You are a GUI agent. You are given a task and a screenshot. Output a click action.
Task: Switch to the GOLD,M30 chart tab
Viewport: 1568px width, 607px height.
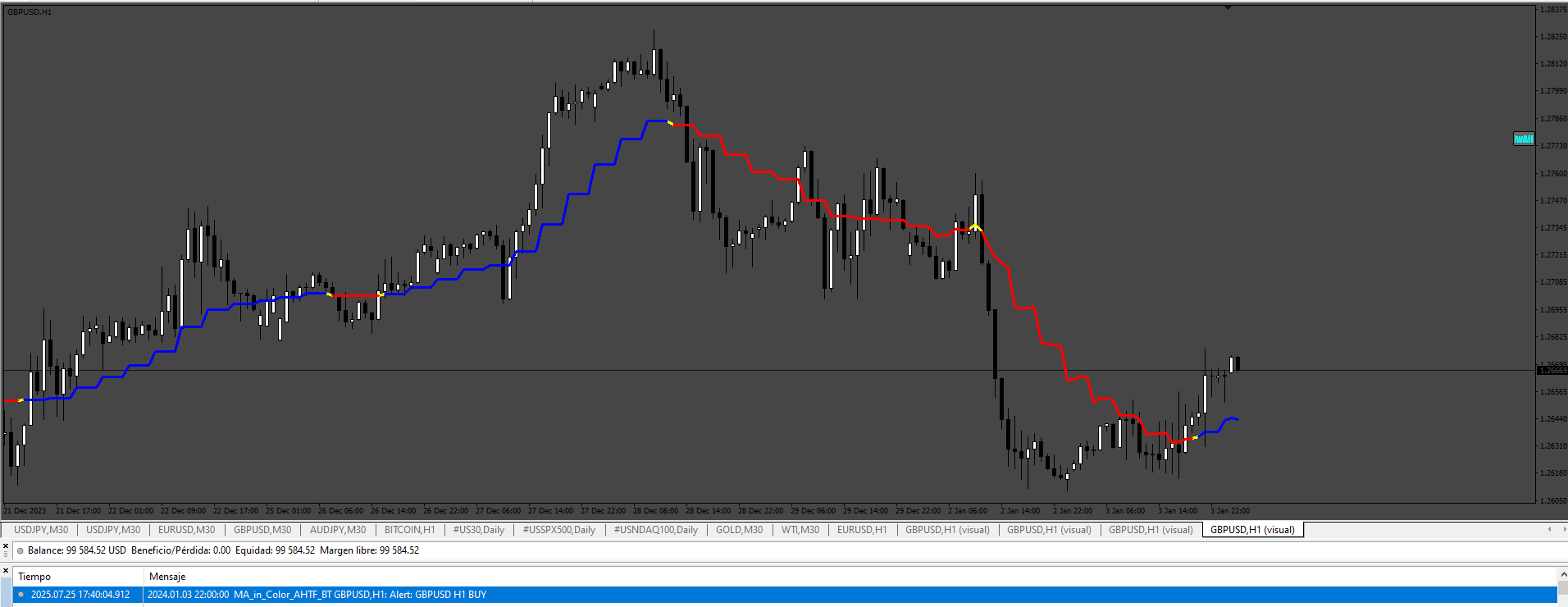[739, 530]
